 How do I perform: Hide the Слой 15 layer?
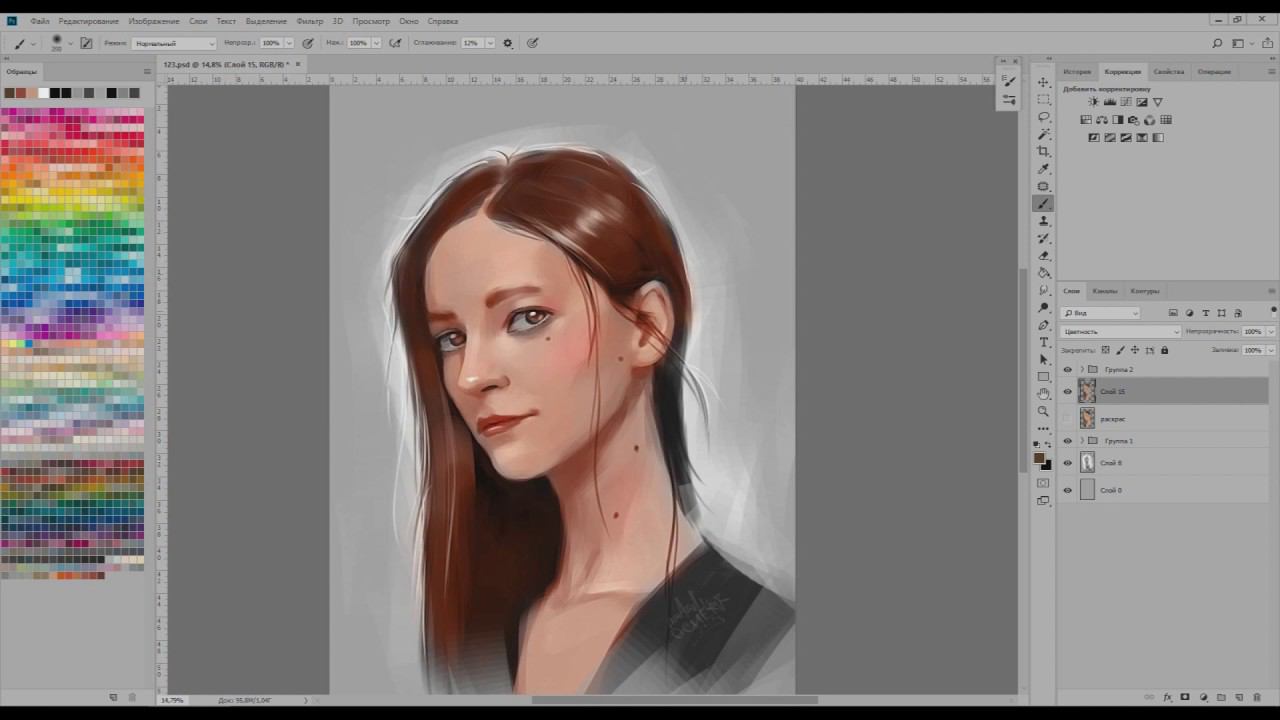(1067, 392)
